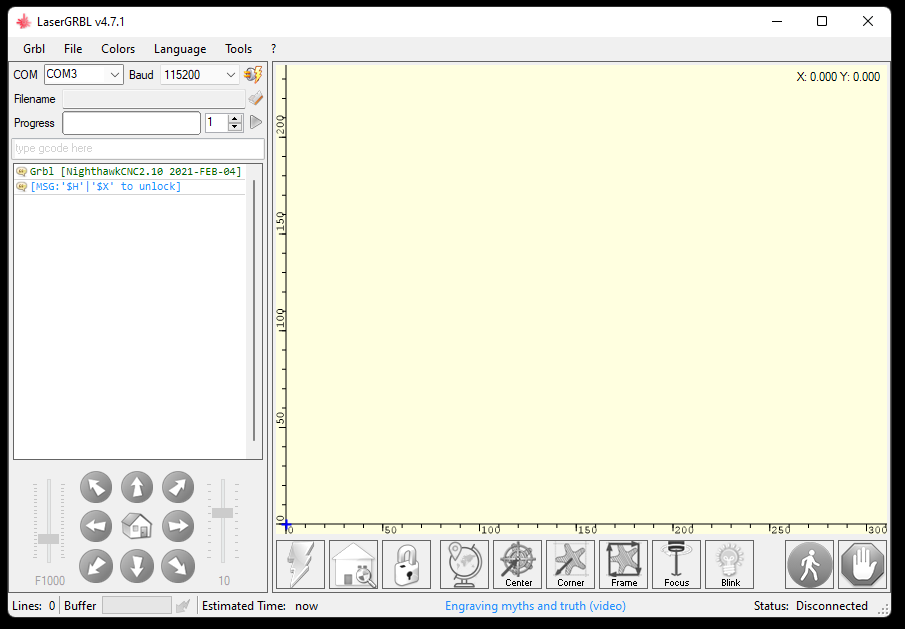Click the jog home house icon
Viewport: 905px width, 629px height.
point(137,526)
